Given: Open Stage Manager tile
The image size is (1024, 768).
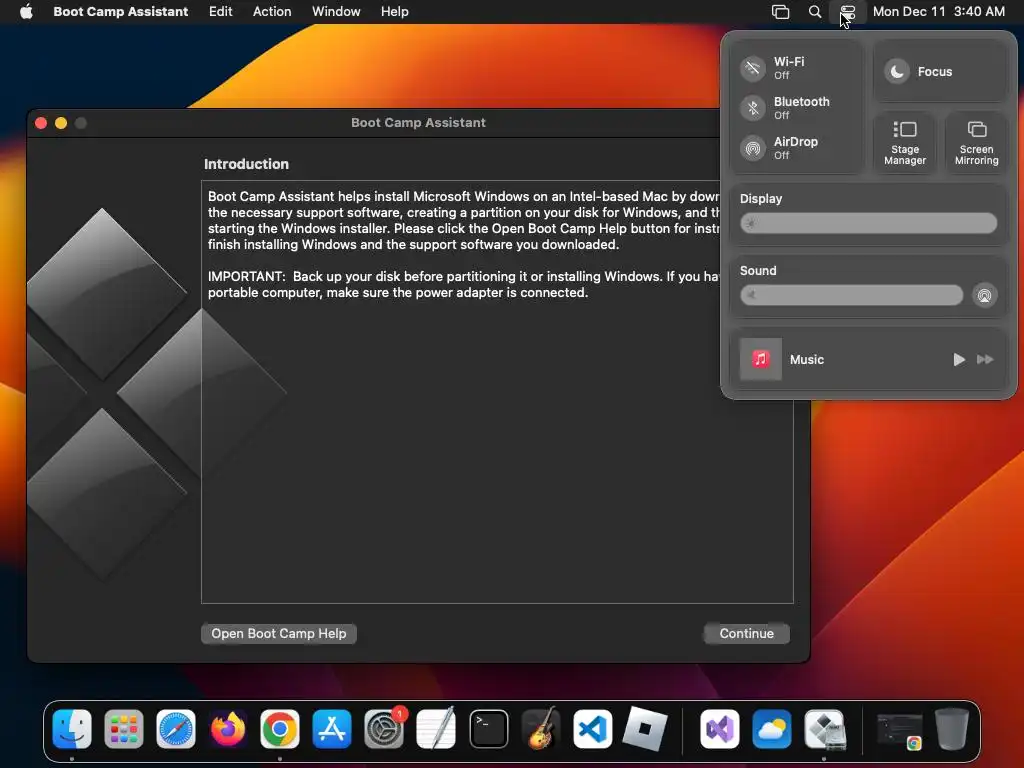Looking at the screenshot, I should (x=904, y=142).
